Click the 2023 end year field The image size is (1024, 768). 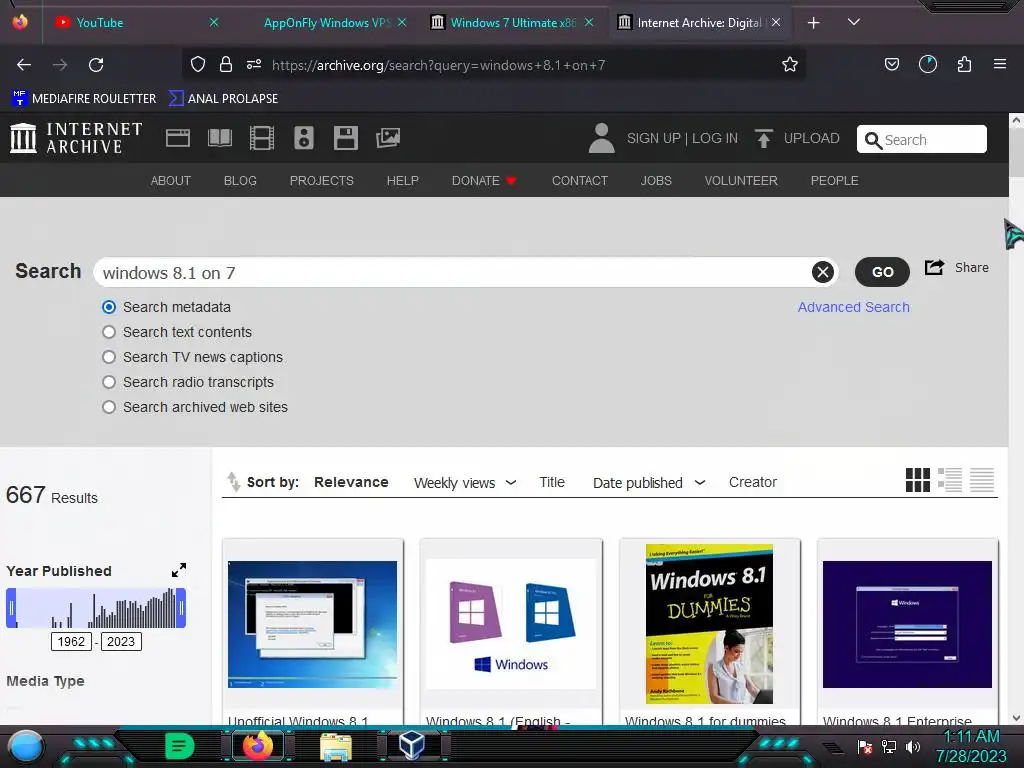tap(121, 641)
